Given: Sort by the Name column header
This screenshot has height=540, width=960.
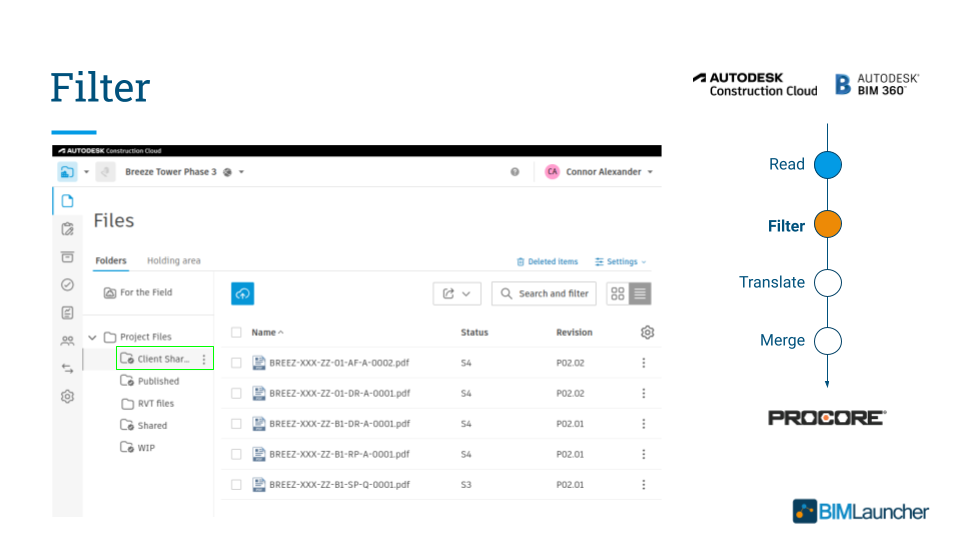Looking at the screenshot, I should pyautogui.click(x=268, y=332).
